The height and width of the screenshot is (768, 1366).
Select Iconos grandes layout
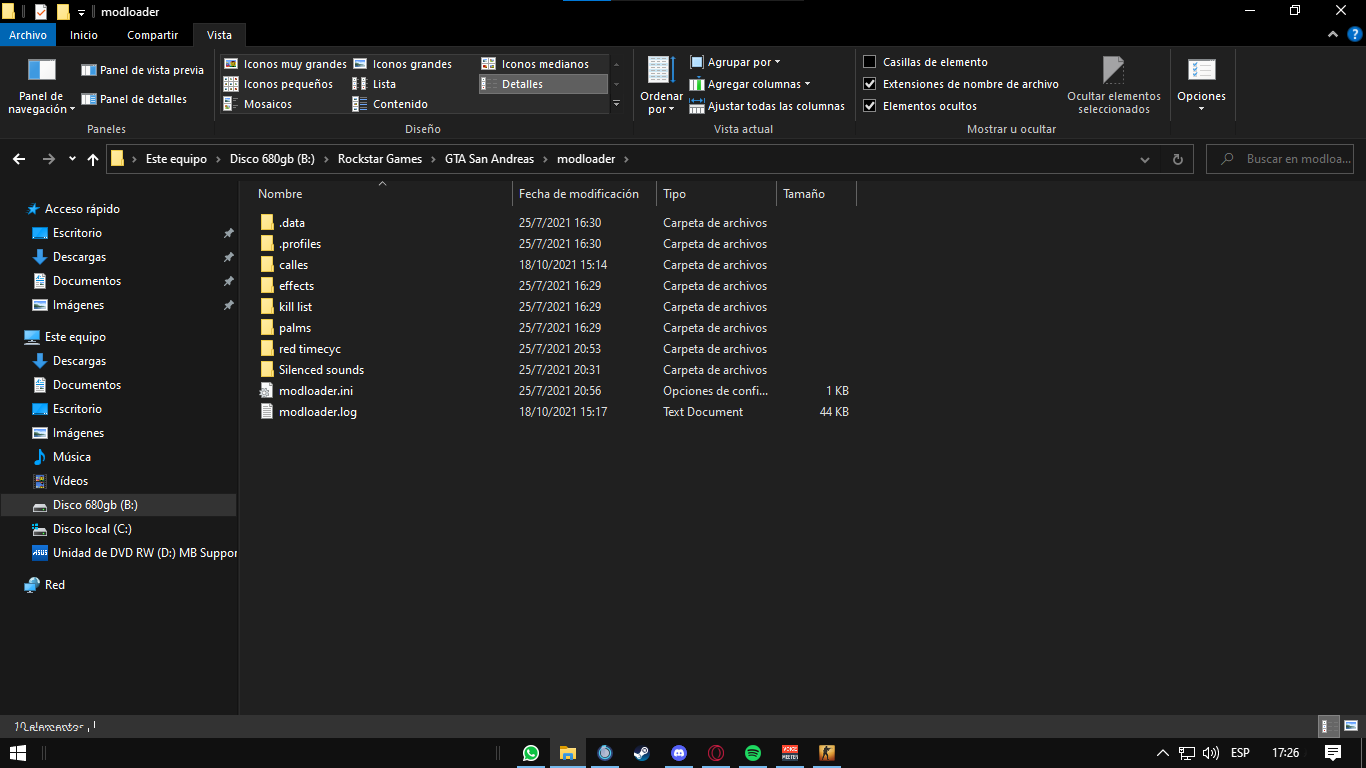coord(402,64)
